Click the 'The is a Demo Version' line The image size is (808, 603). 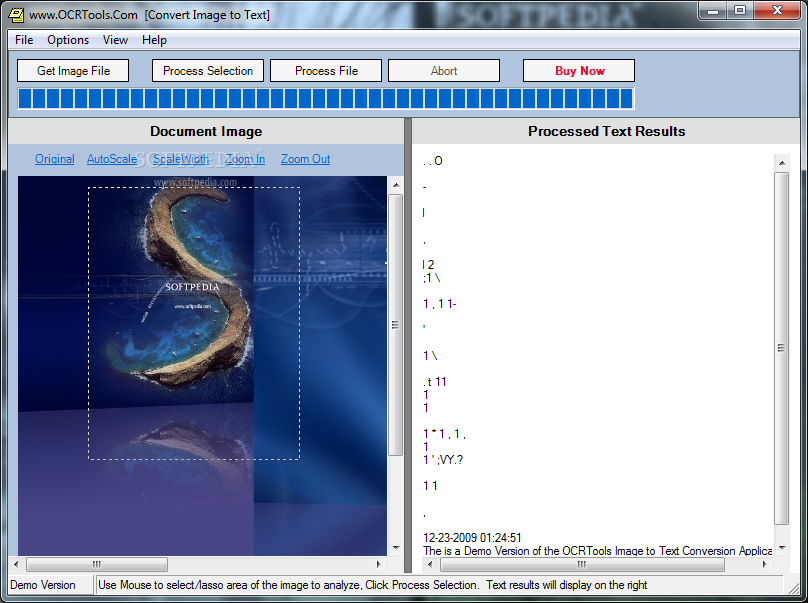pos(597,551)
